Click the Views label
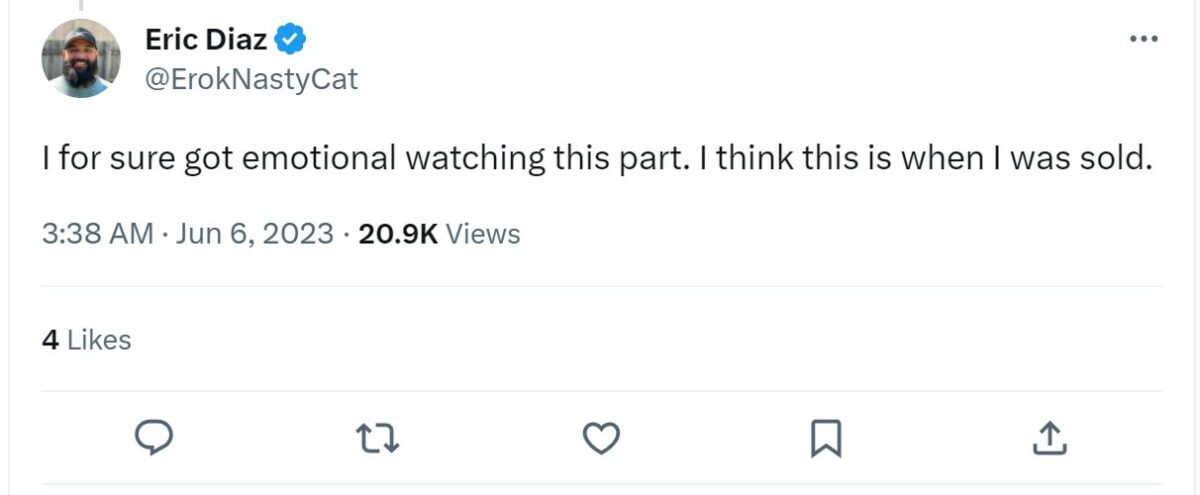 [x=482, y=234]
